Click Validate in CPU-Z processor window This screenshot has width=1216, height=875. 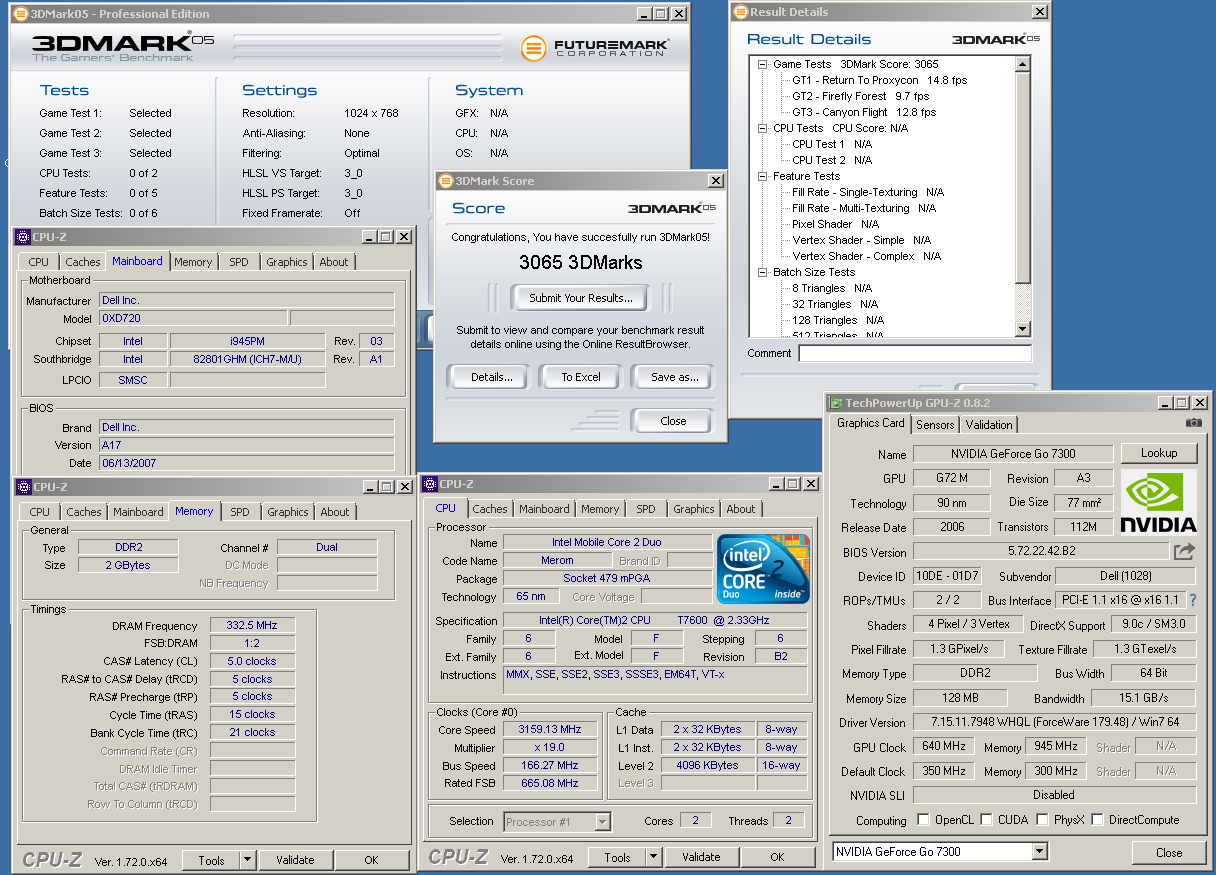tap(701, 857)
